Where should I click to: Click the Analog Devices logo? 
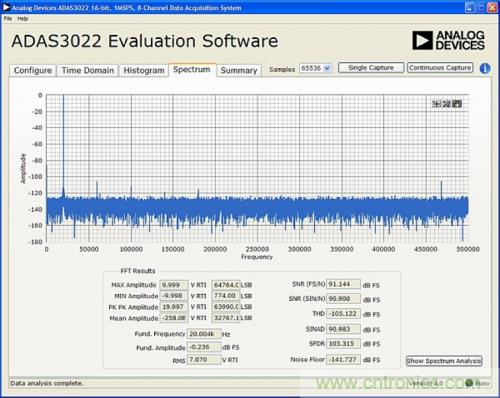tap(448, 41)
